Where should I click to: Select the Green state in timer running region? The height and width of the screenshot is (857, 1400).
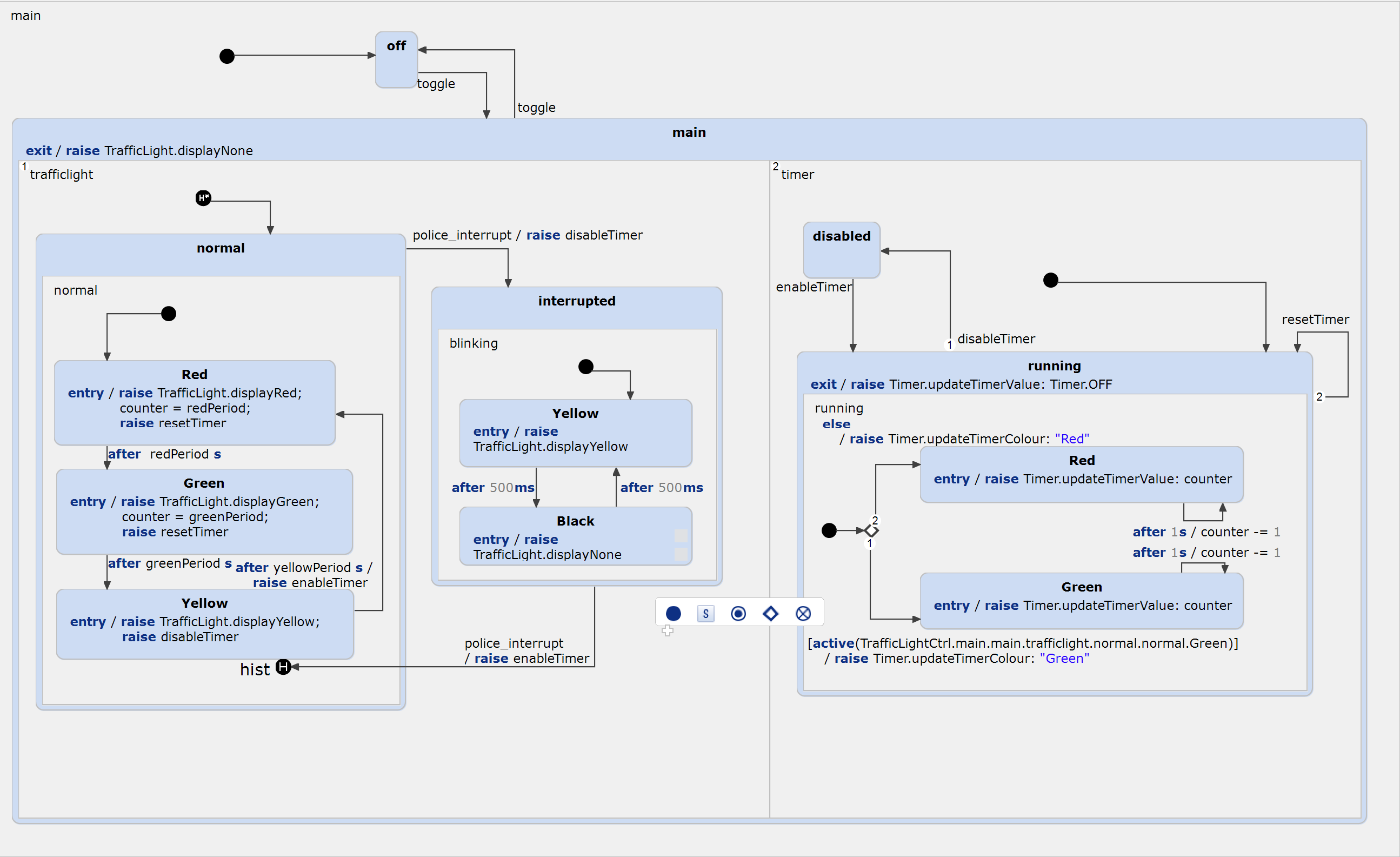pos(1081,600)
